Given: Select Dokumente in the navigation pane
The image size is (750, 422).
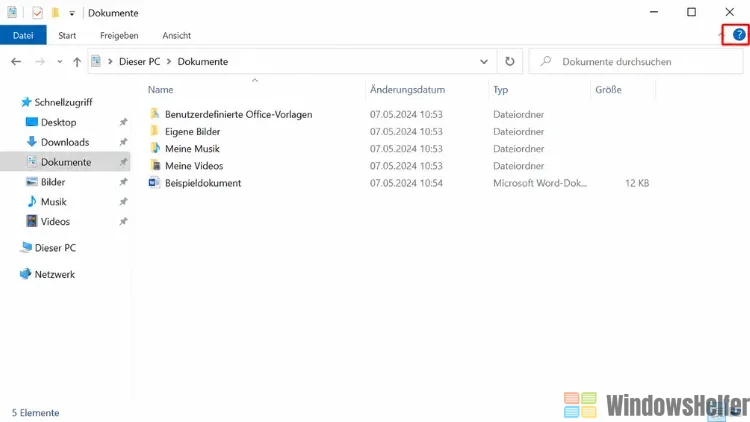Looking at the screenshot, I should click(x=66, y=162).
